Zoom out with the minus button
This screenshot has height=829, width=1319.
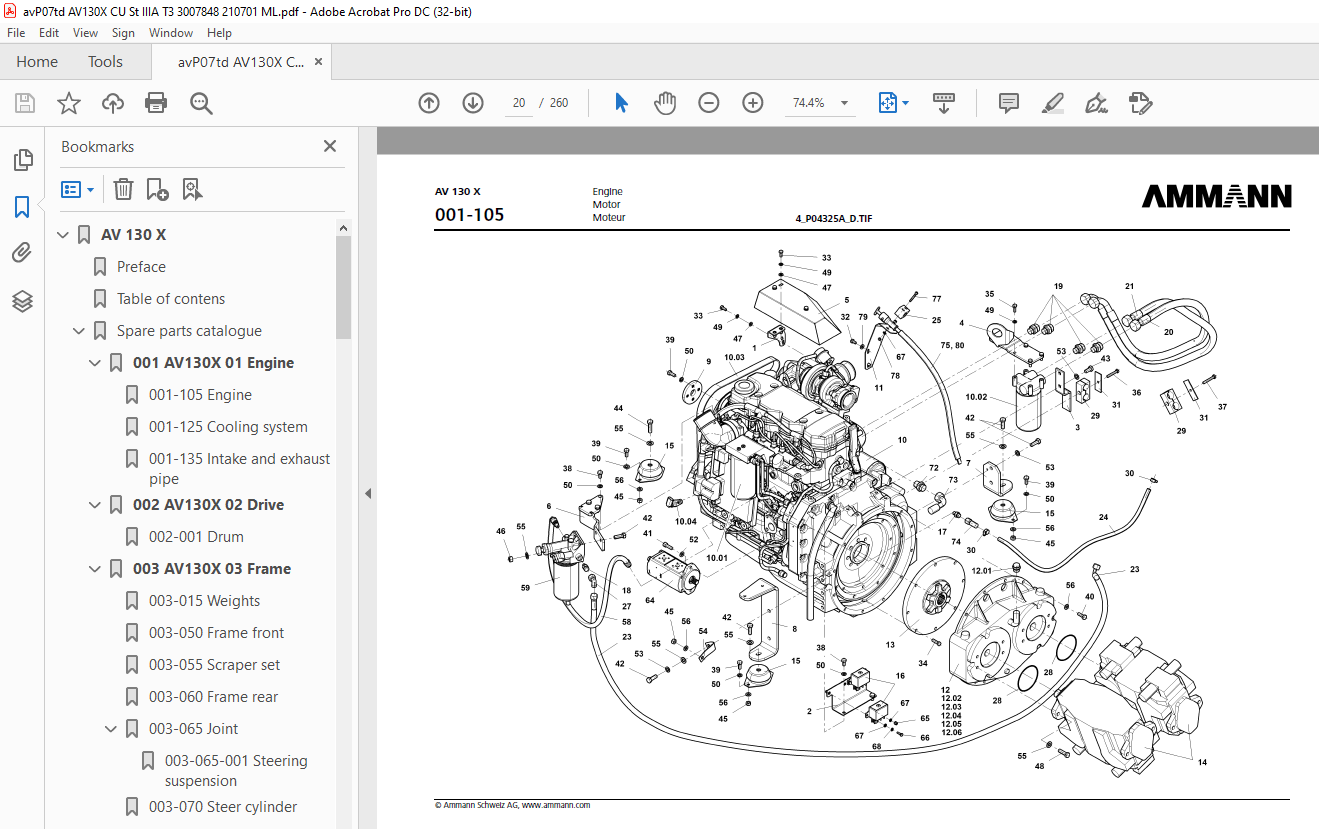pos(709,103)
